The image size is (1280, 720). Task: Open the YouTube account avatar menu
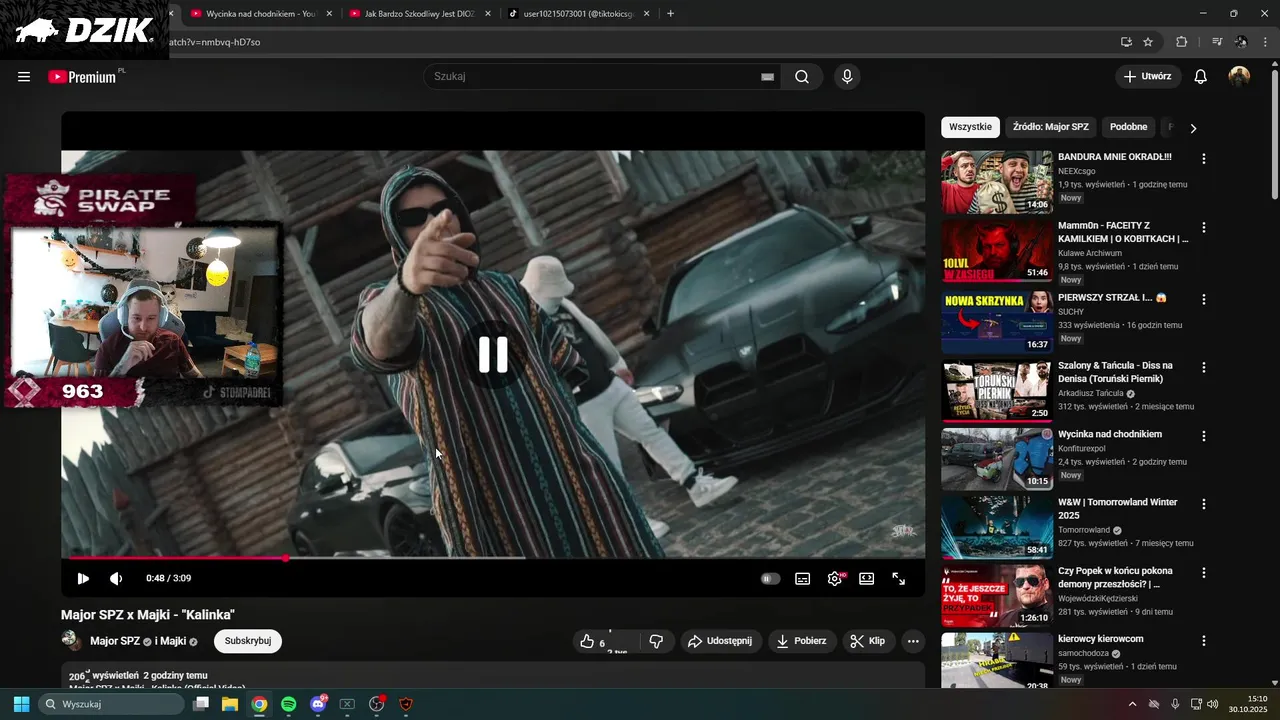(1240, 77)
